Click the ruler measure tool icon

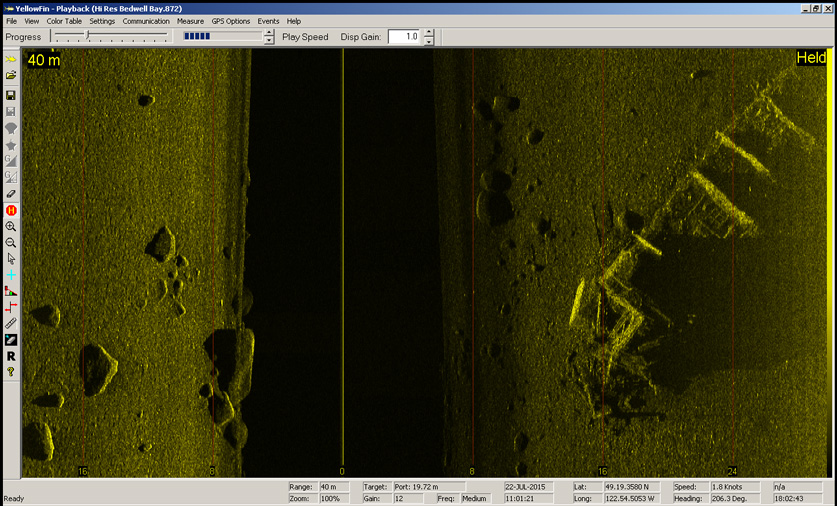pyautogui.click(x=11, y=324)
